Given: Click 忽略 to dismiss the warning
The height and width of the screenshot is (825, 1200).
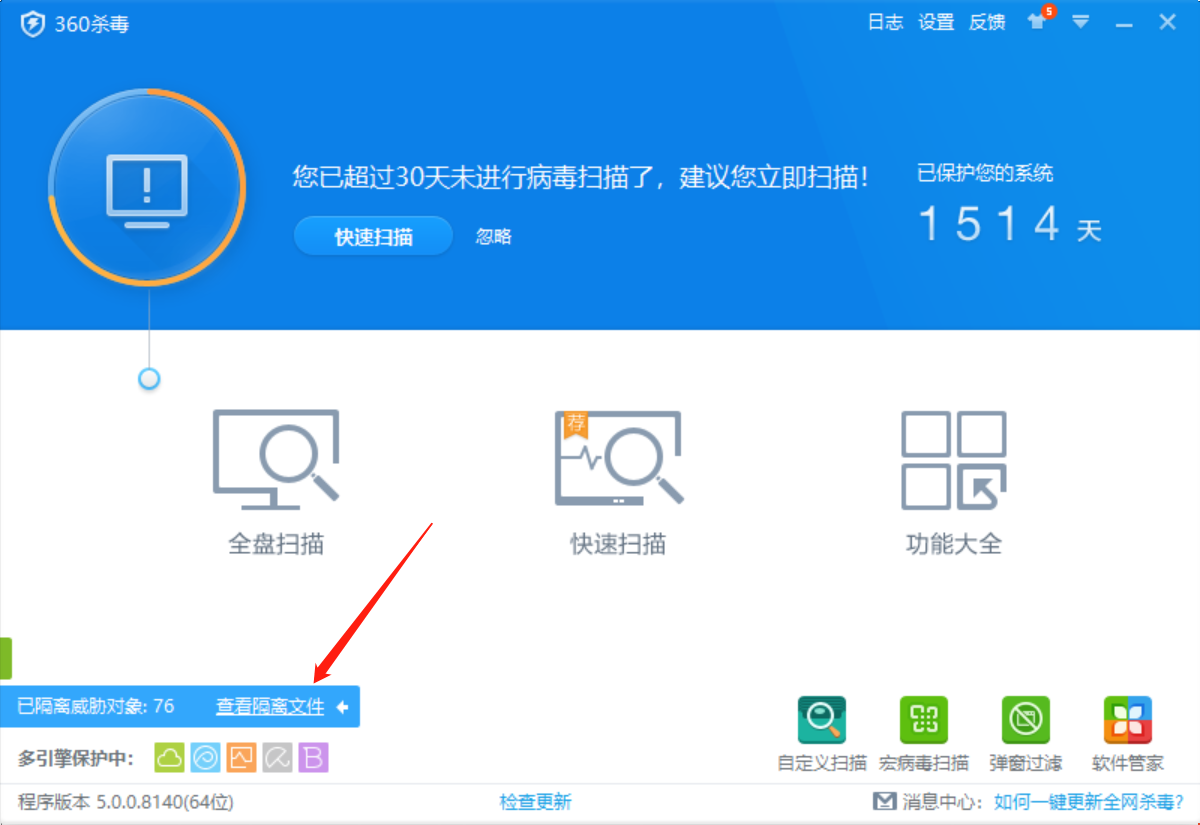Looking at the screenshot, I should click(x=493, y=236).
